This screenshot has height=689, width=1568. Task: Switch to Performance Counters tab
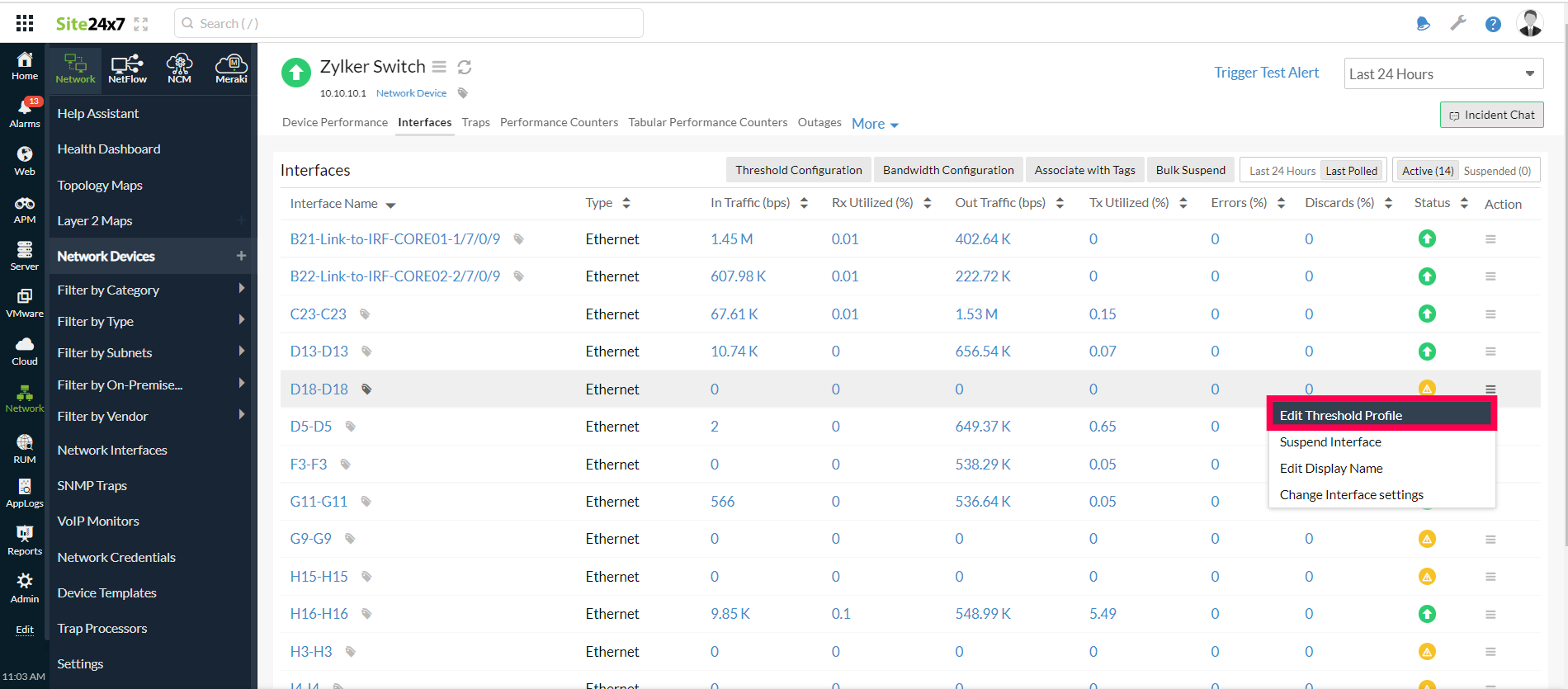(559, 122)
